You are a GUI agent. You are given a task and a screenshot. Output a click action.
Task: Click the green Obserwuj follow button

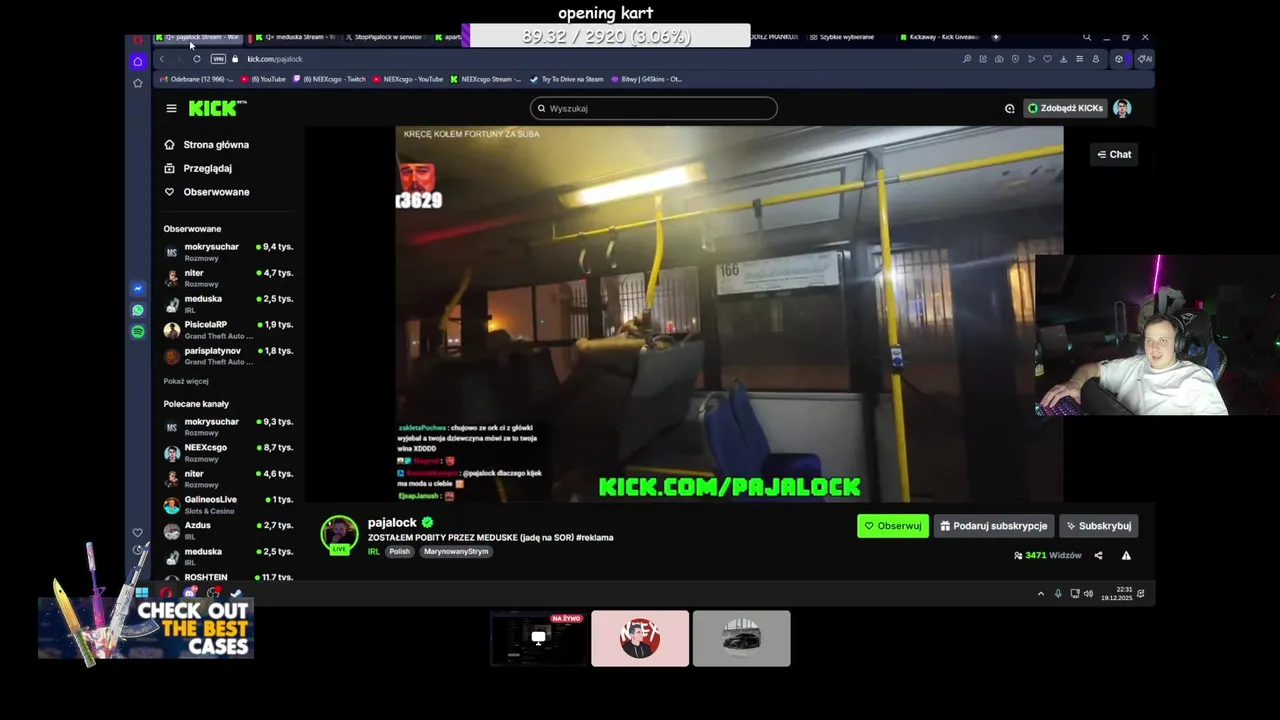[893, 526]
